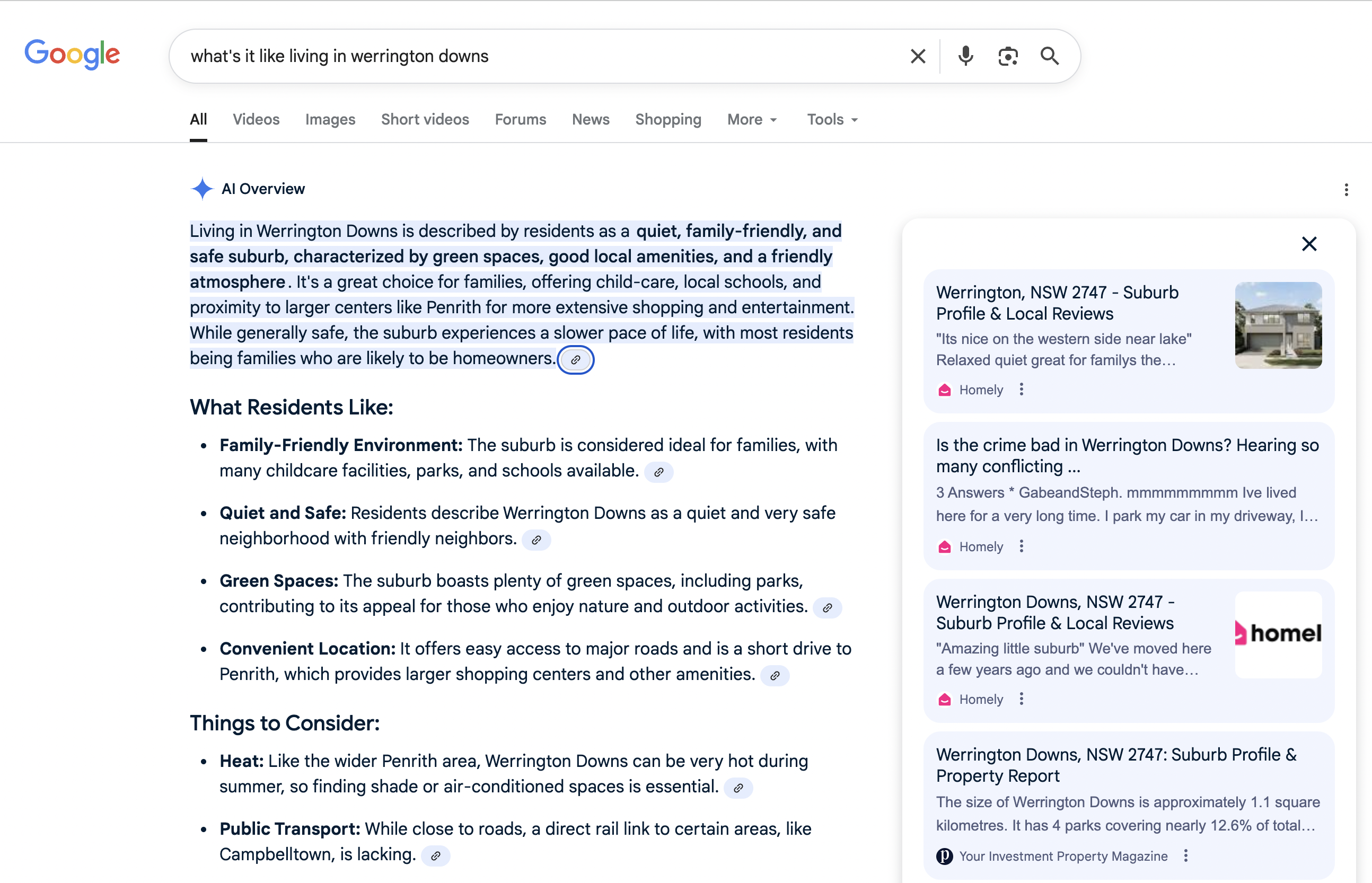The width and height of the screenshot is (1372, 883).
Task: Click the magnifying glass search button
Action: click(x=1050, y=56)
